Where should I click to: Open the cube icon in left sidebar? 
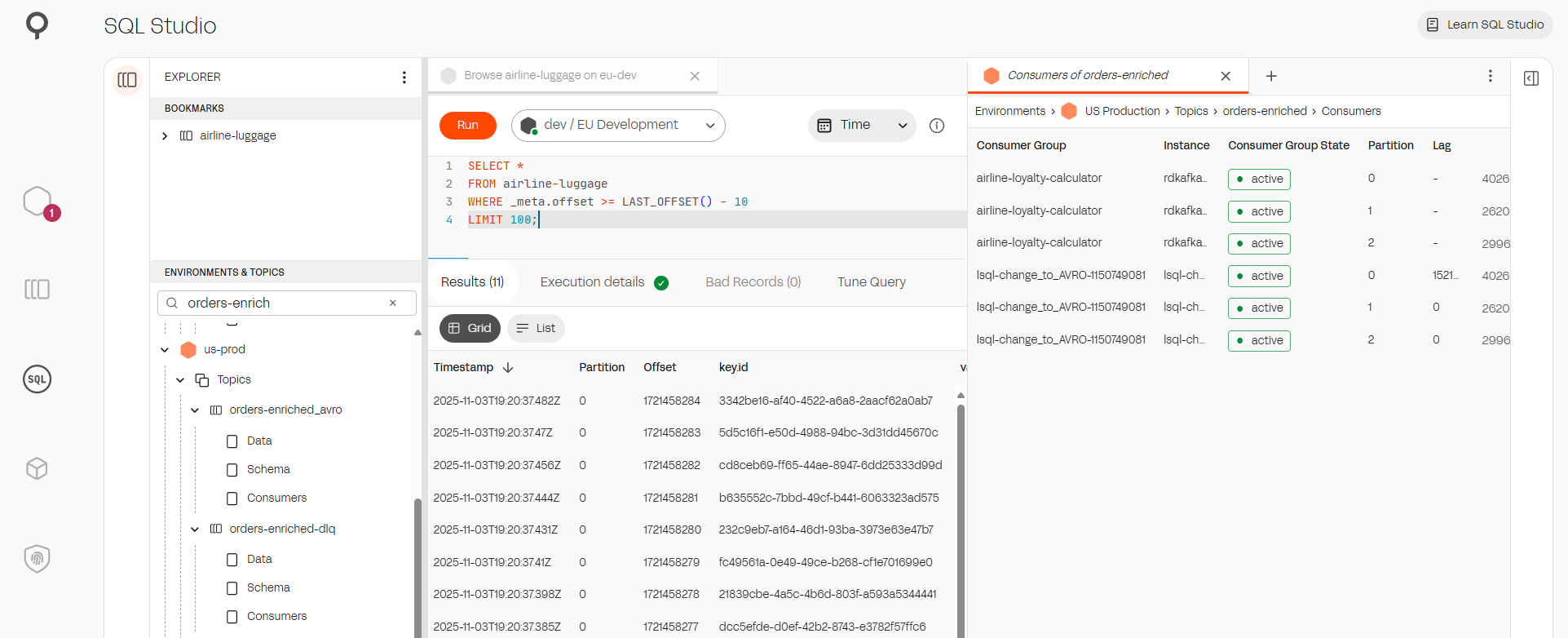(37, 468)
